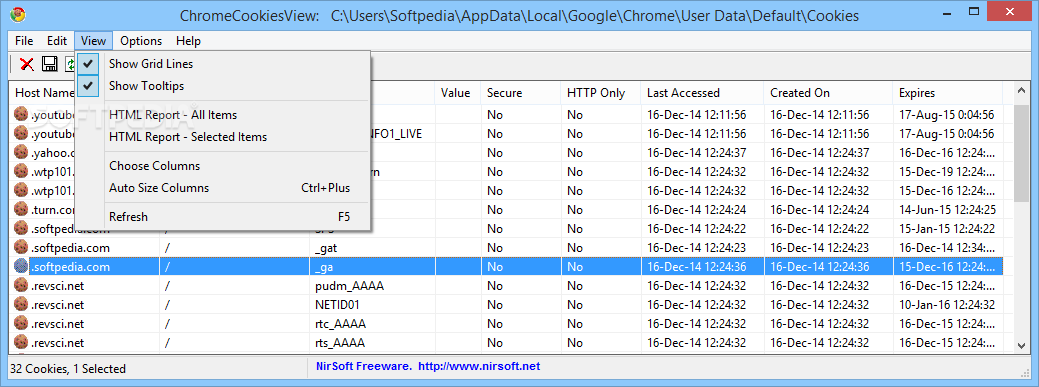Close the open View menu
1039x387 pixels.
[93, 41]
